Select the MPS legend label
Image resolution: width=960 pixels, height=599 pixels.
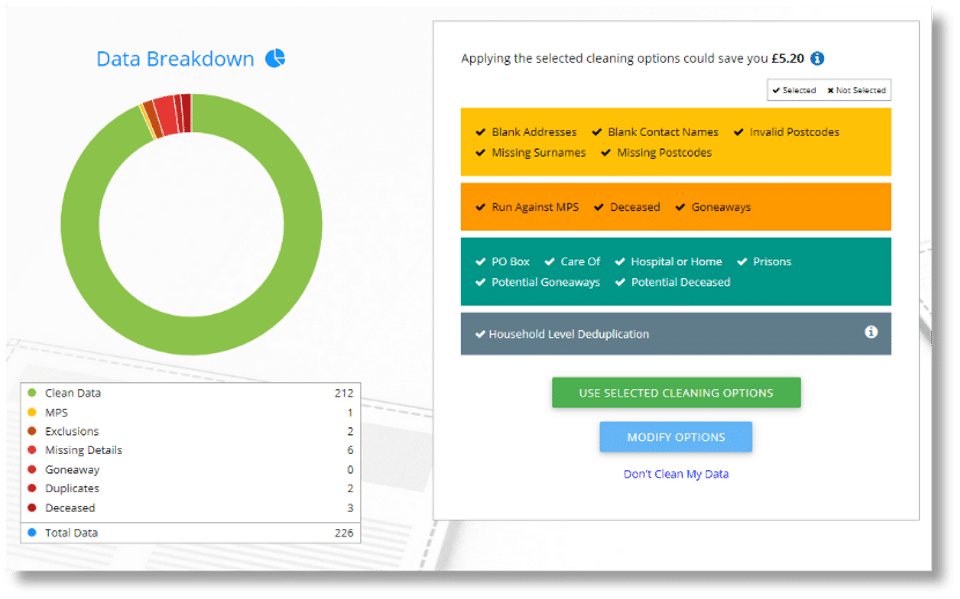tap(56, 413)
